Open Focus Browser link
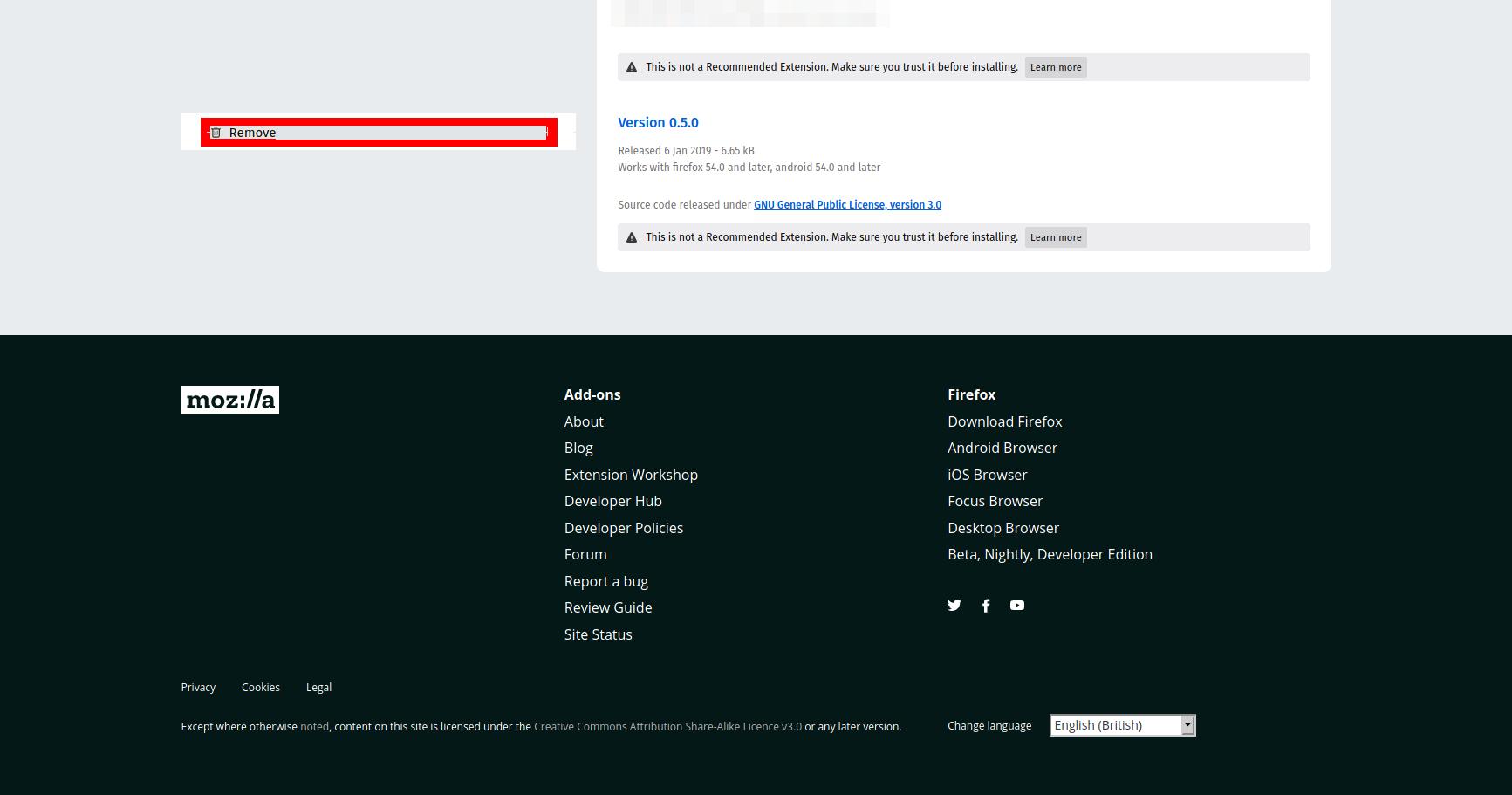Viewport: 1512px width, 795px height. pos(995,502)
